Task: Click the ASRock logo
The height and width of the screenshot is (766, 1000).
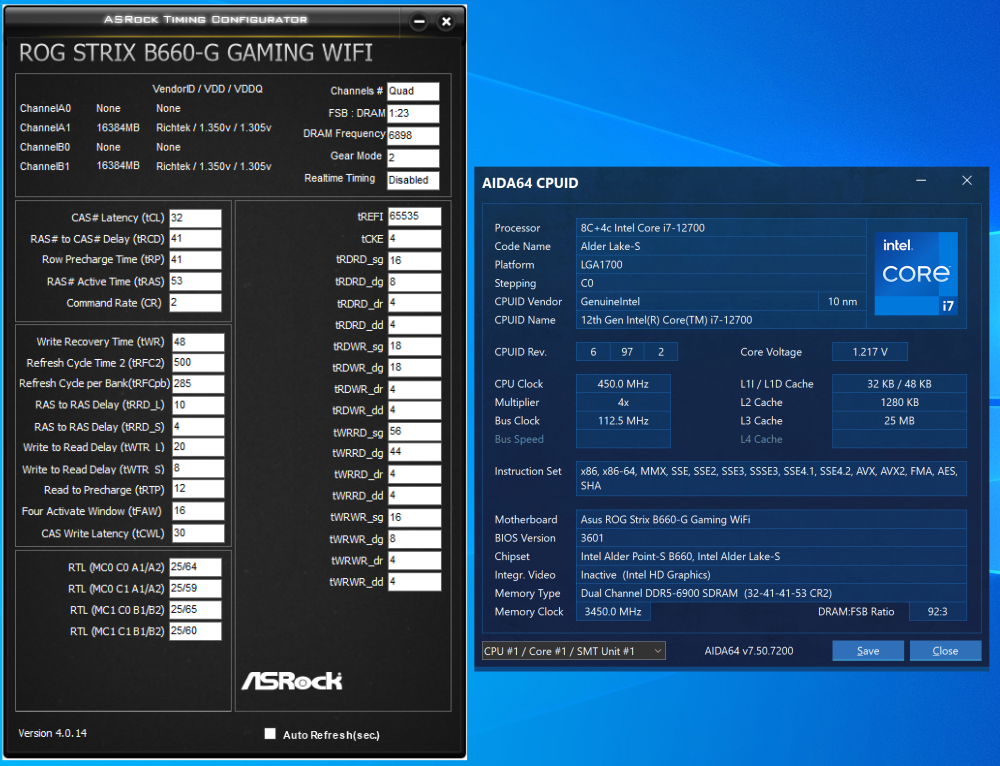Action: [291, 680]
